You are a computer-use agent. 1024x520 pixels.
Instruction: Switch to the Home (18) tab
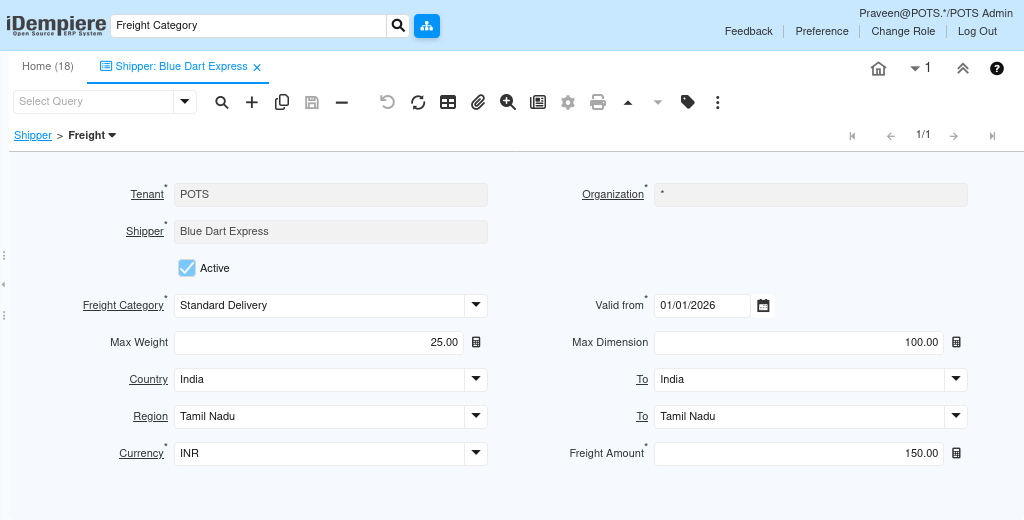pyautogui.click(x=48, y=67)
